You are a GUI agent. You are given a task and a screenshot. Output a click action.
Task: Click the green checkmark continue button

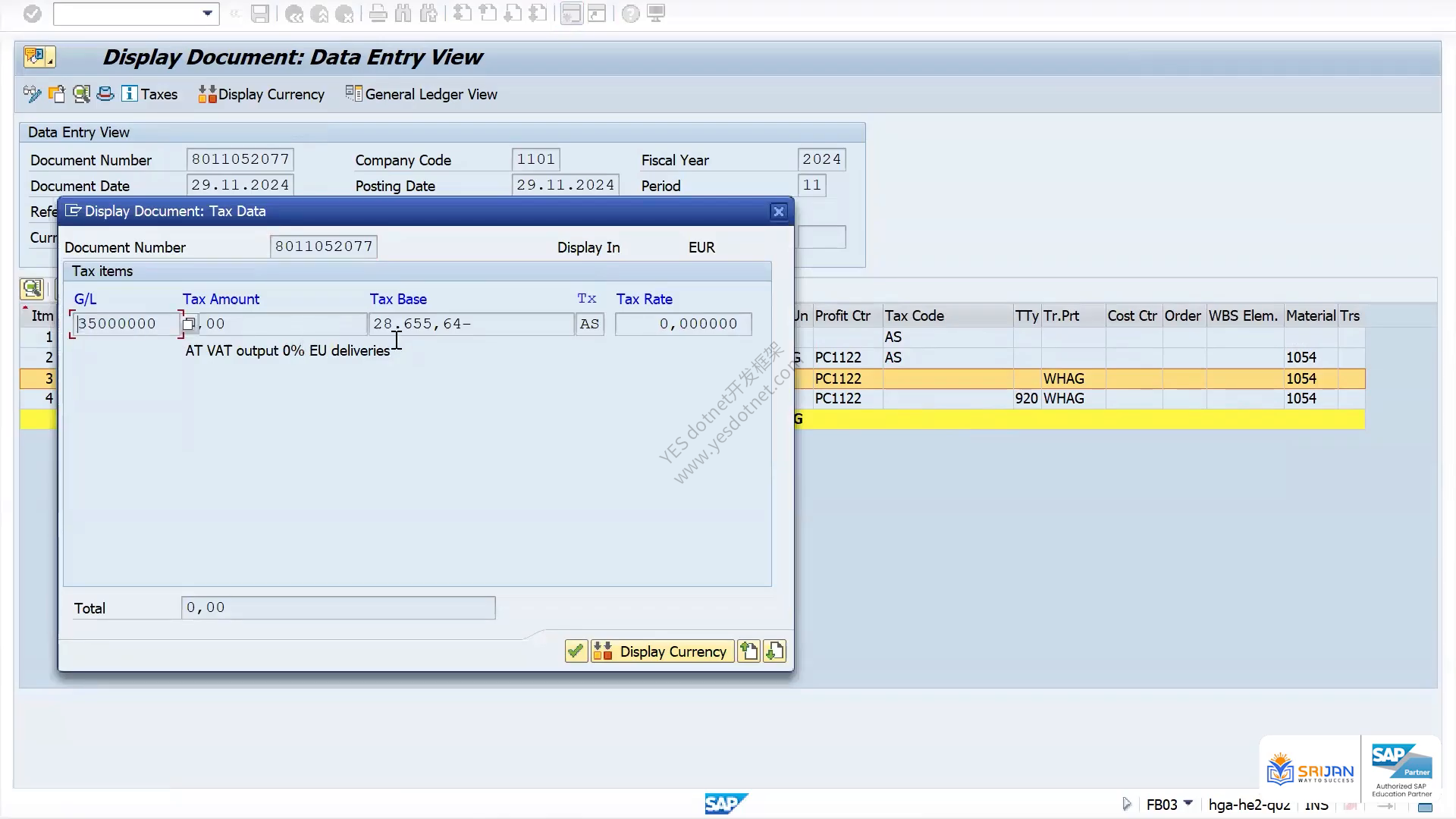point(576,651)
